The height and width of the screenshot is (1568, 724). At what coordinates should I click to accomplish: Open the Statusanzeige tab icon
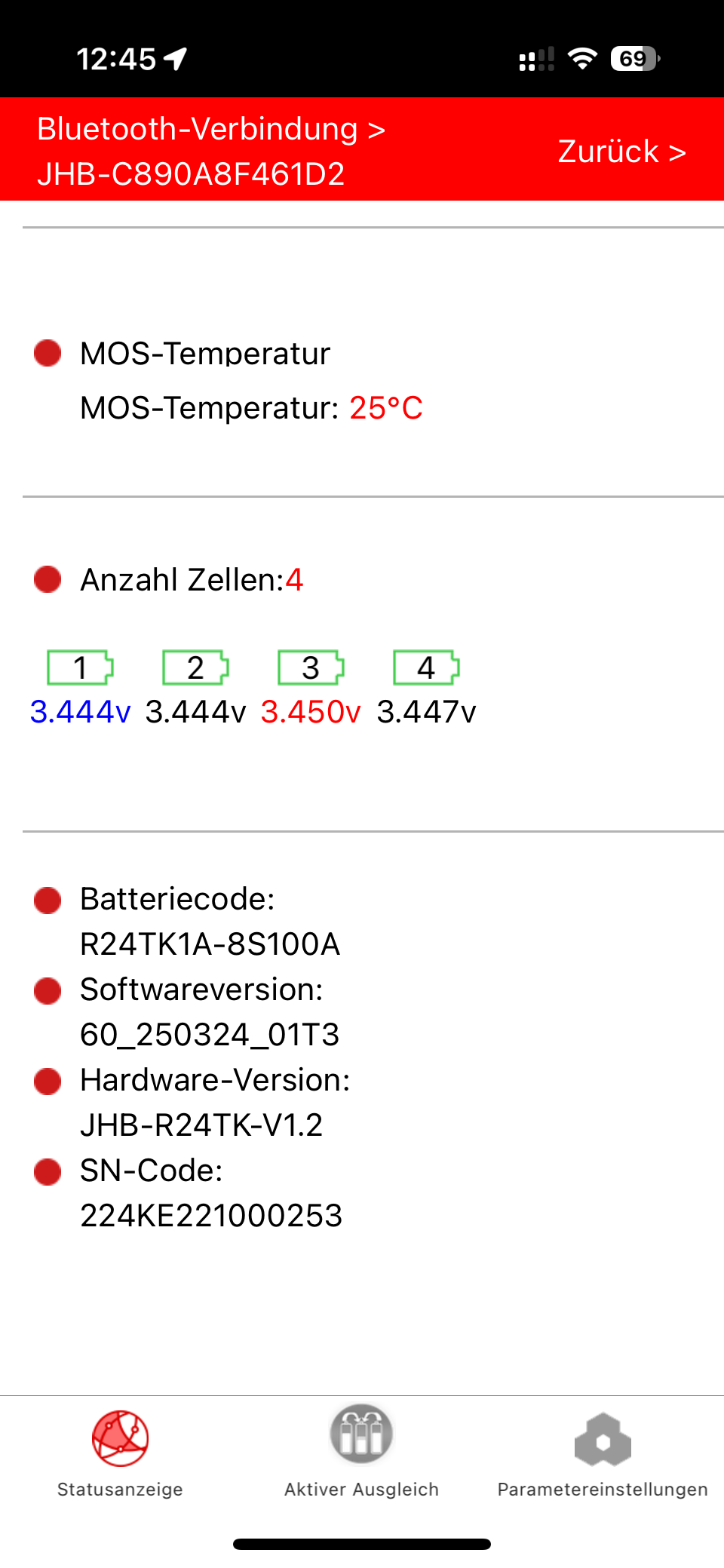[120, 1438]
